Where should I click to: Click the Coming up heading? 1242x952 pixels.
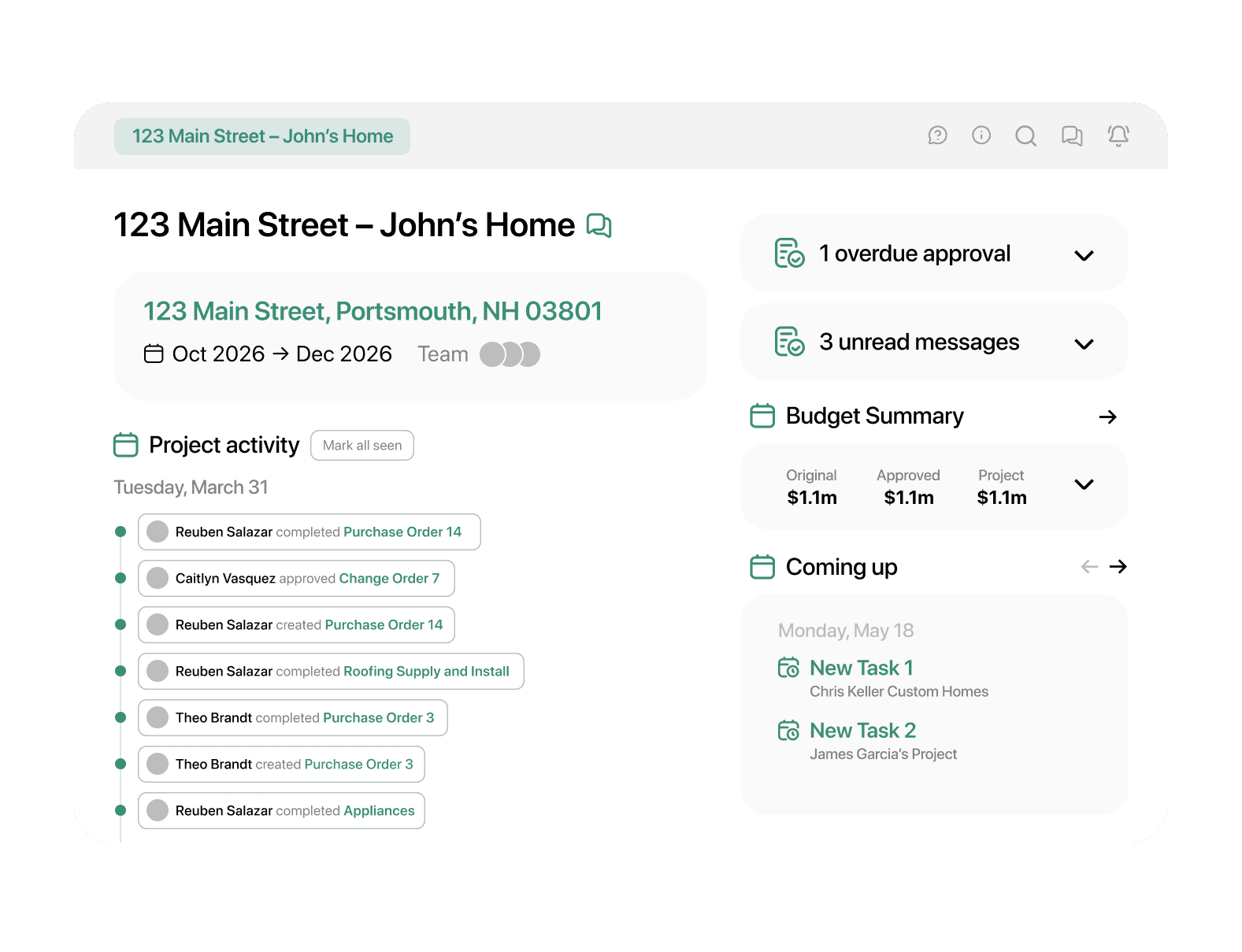841,567
